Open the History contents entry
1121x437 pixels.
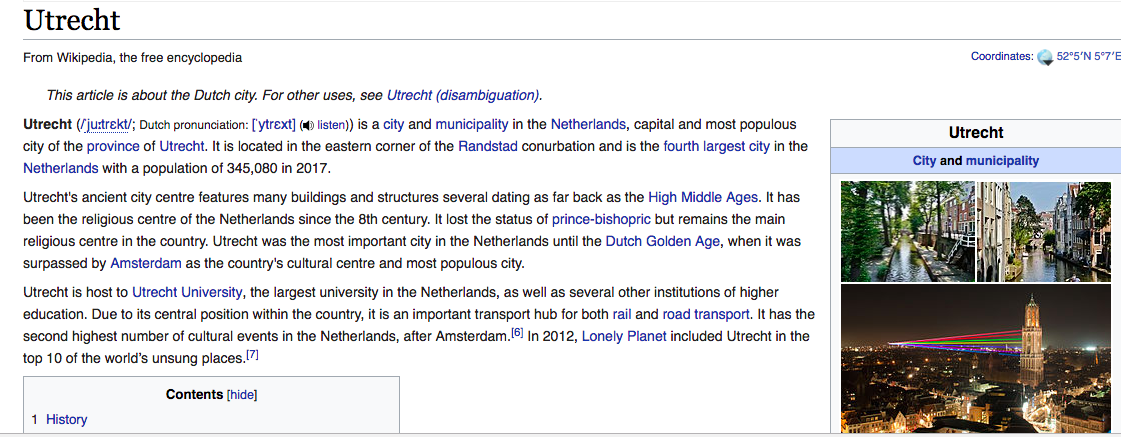click(66, 419)
